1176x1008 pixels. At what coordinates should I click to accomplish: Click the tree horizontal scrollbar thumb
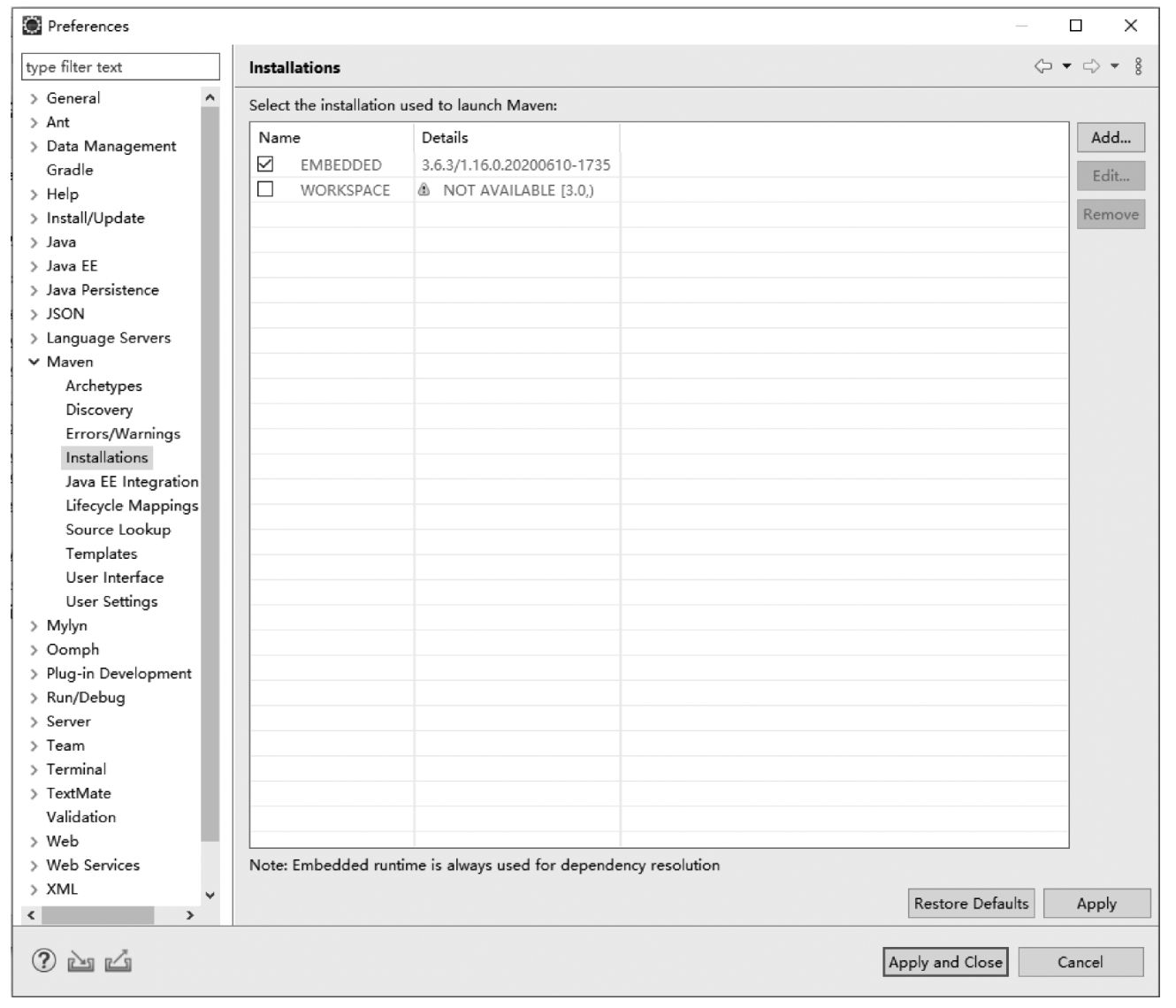click(98, 915)
